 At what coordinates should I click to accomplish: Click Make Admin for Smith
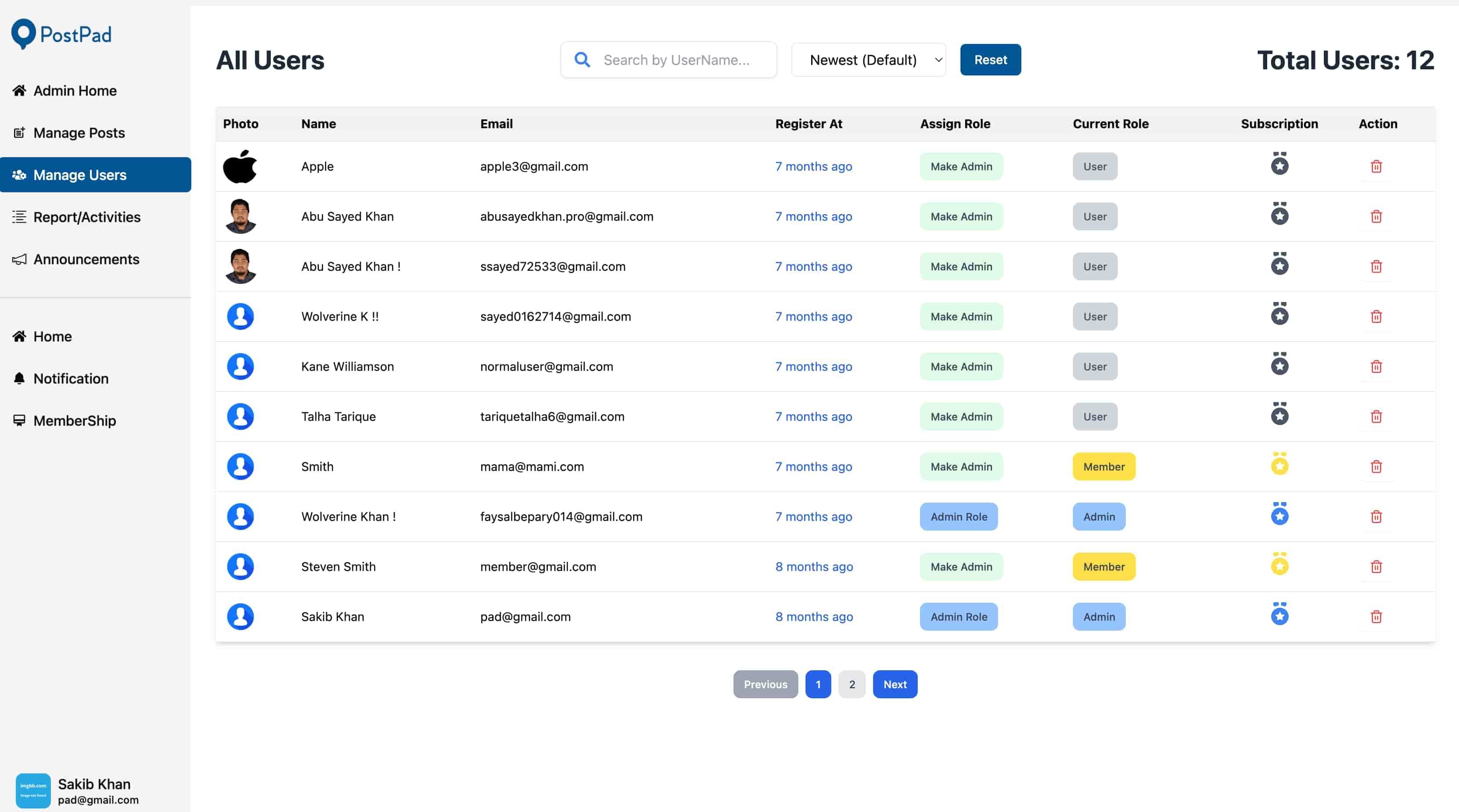[961, 467]
